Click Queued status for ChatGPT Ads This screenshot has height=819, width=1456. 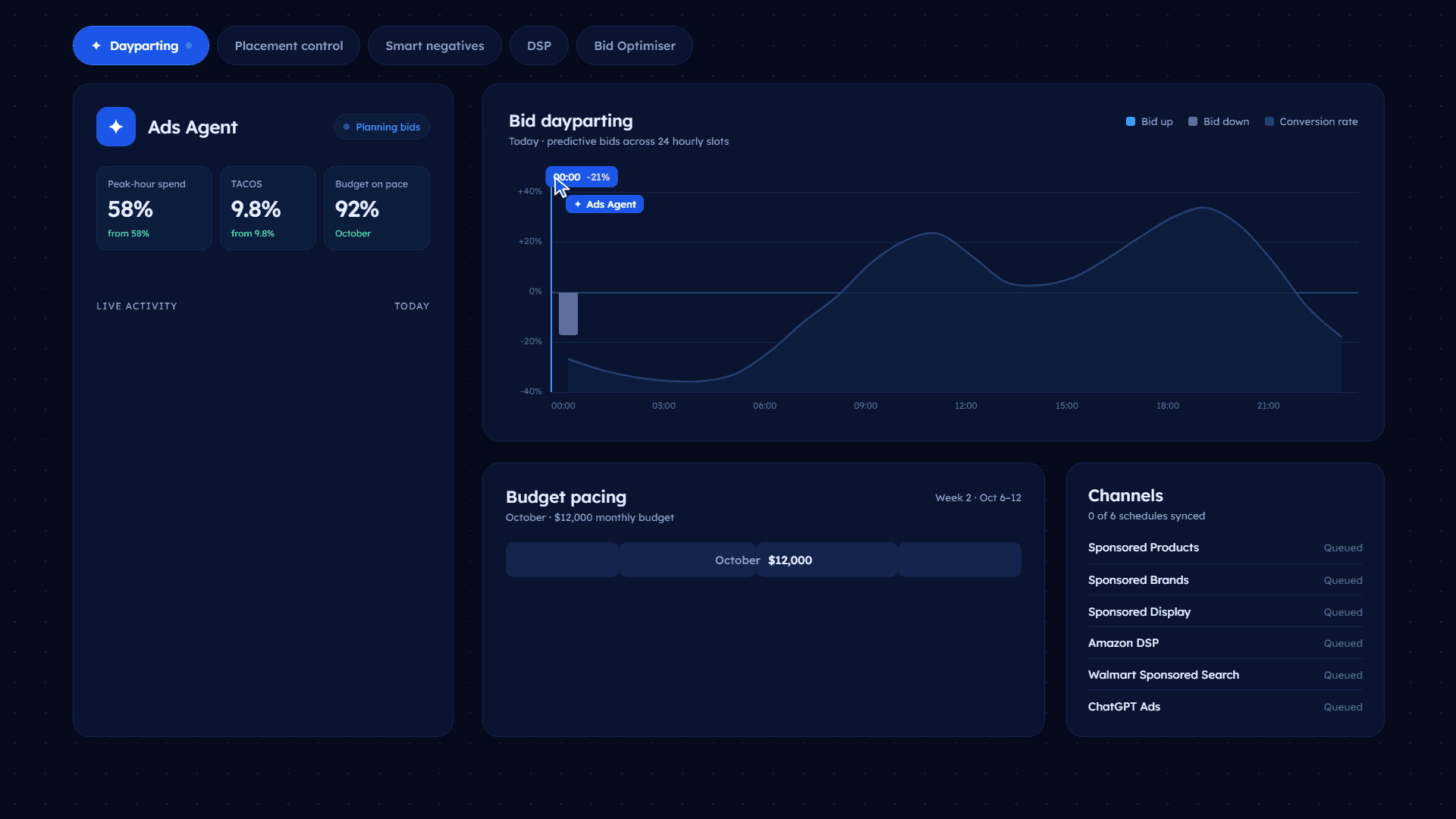1342,707
